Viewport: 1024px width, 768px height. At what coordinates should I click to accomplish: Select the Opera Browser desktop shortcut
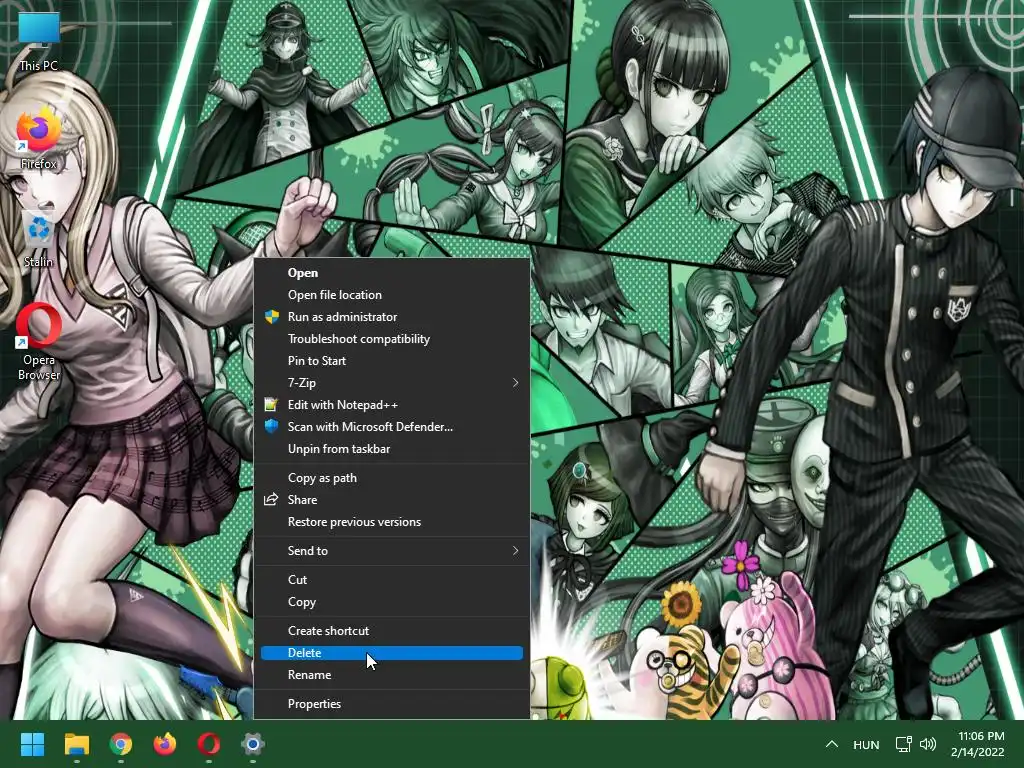tap(39, 341)
